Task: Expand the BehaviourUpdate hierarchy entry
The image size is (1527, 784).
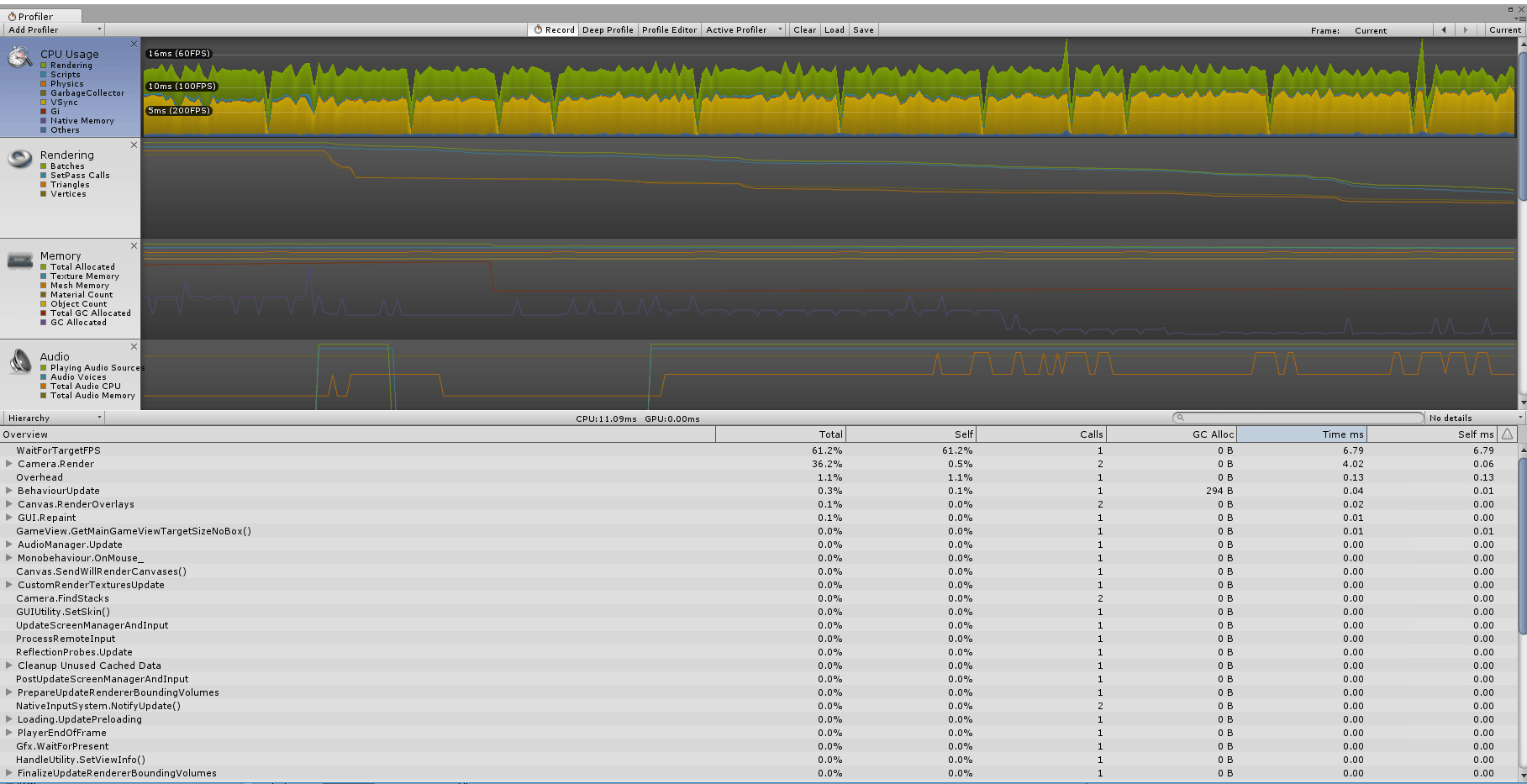Action: tap(9, 491)
